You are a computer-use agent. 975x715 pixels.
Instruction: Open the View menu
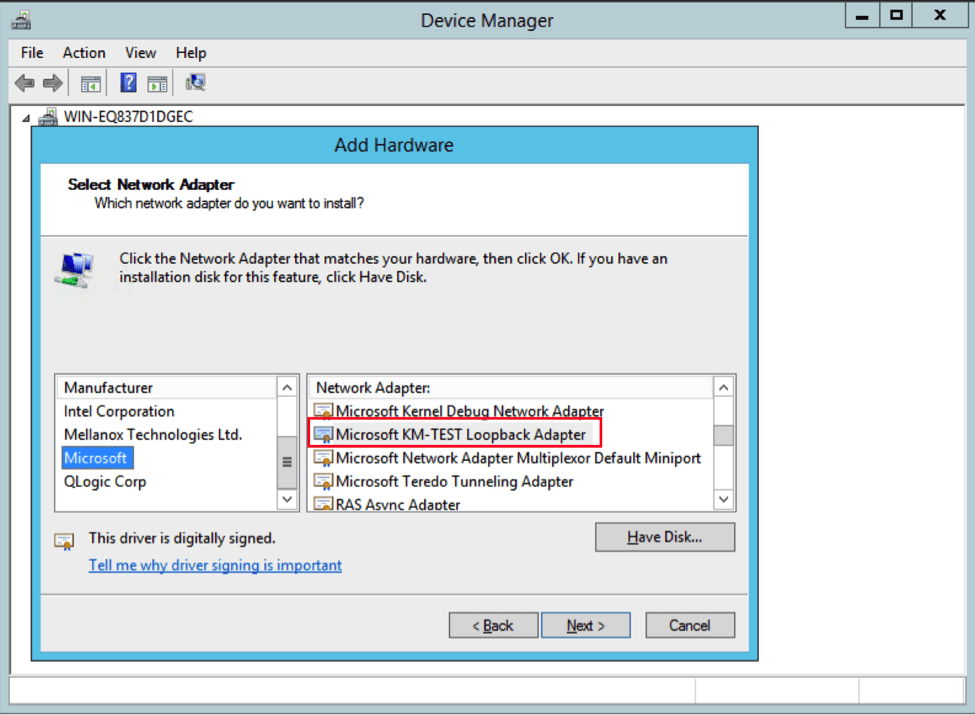click(140, 52)
